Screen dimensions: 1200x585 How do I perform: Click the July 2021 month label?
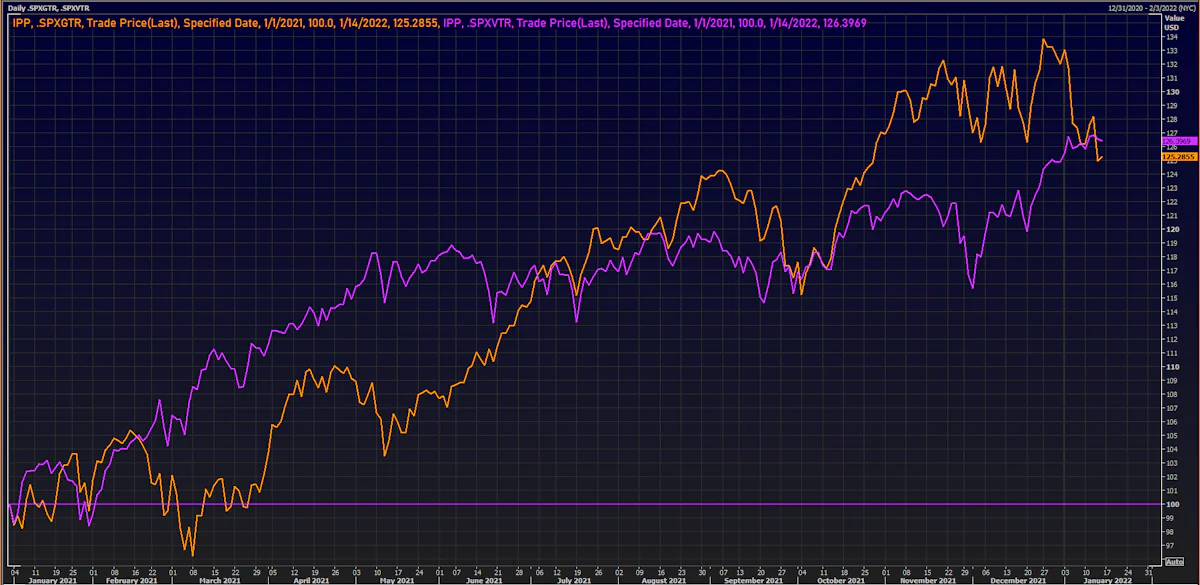(574, 580)
